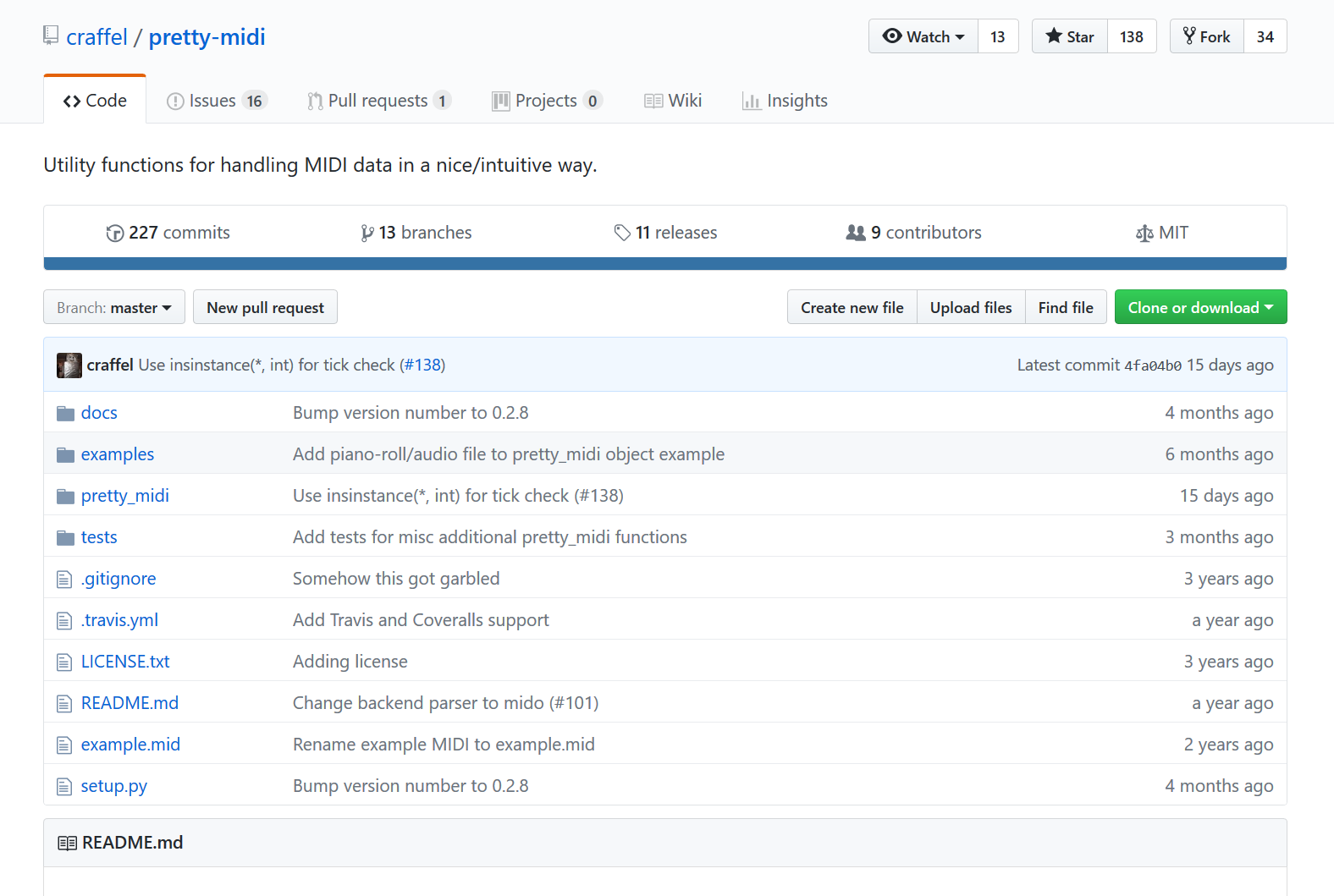Screen dimensions: 1334x896
Task: Expand Clone or download dropdown
Action: pos(1200,307)
